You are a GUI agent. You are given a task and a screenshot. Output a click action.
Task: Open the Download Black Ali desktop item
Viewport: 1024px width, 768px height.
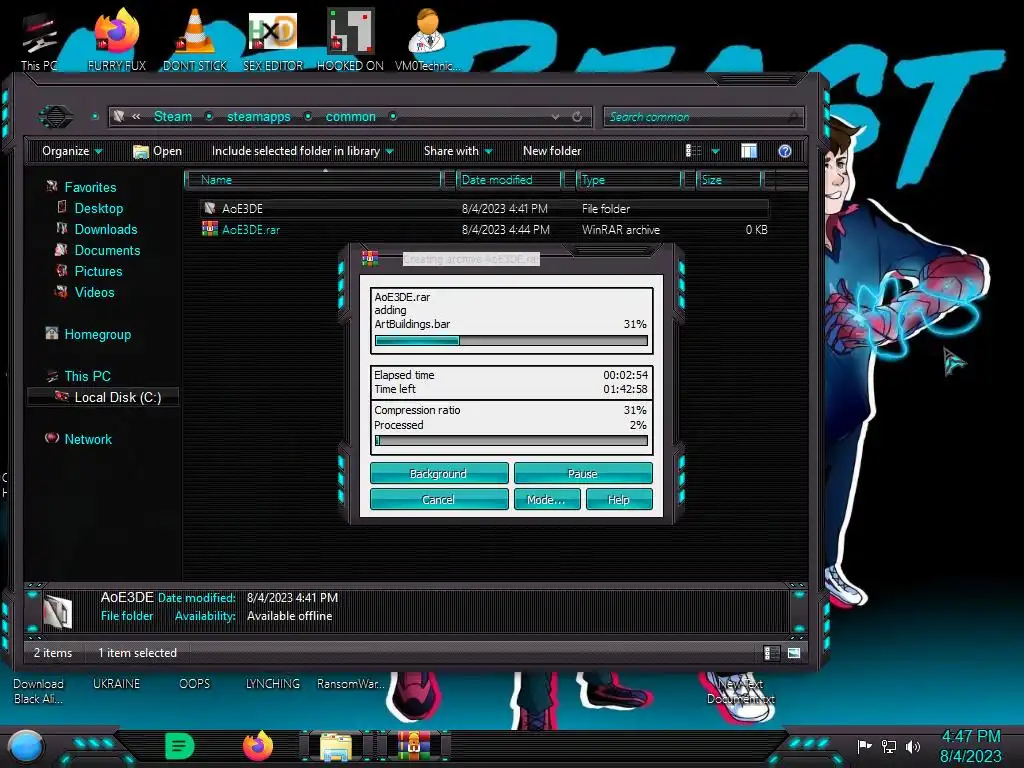pyautogui.click(x=39, y=691)
